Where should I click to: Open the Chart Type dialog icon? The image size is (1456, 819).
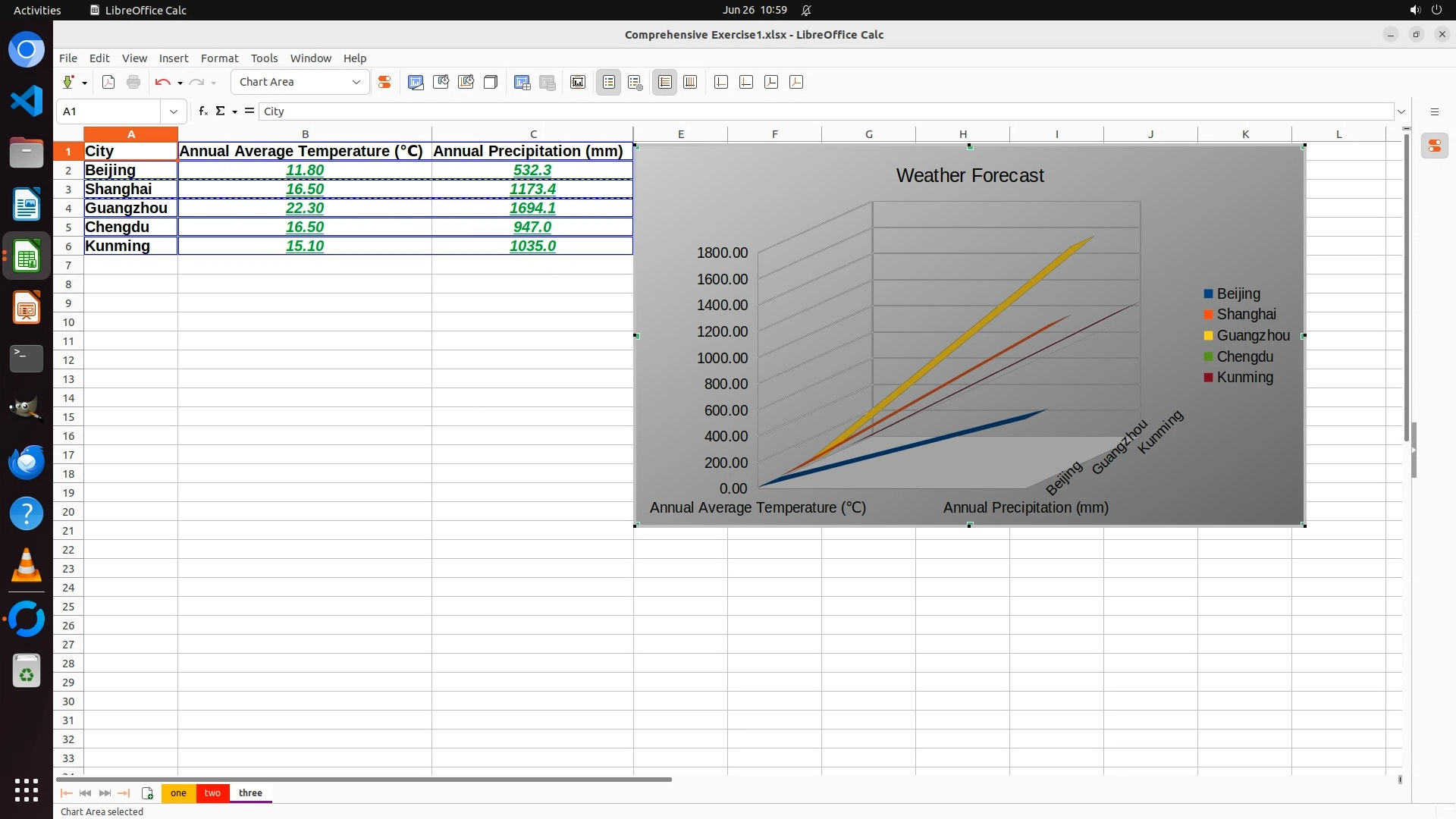pyautogui.click(x=416, y=82)
